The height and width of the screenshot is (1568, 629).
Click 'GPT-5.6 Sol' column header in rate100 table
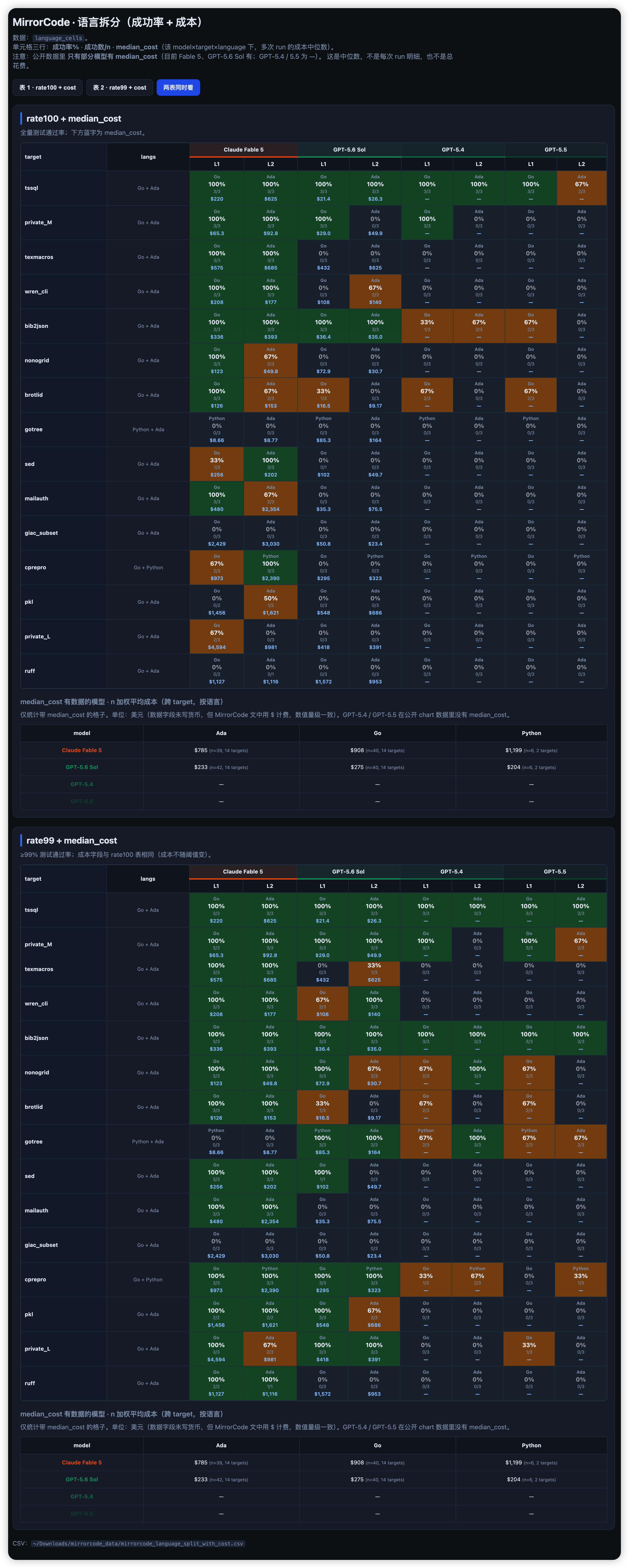click(349, 150)
